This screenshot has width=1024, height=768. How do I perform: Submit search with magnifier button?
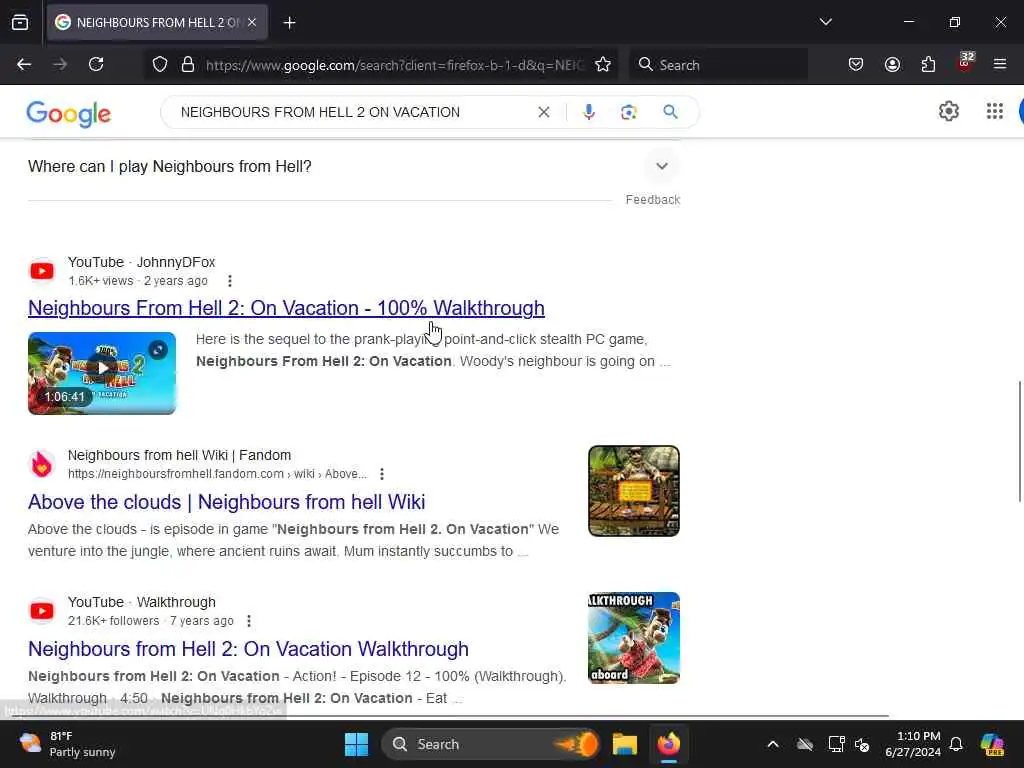[x=670, y=112]
